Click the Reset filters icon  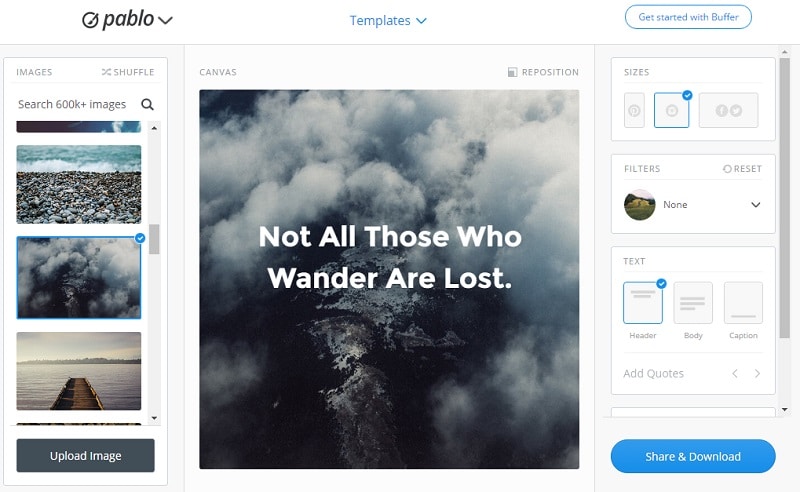click(x=727, y=168)
